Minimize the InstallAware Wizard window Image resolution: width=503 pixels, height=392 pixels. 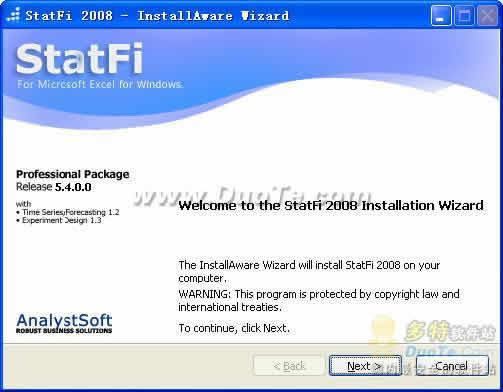pos(441,16)
